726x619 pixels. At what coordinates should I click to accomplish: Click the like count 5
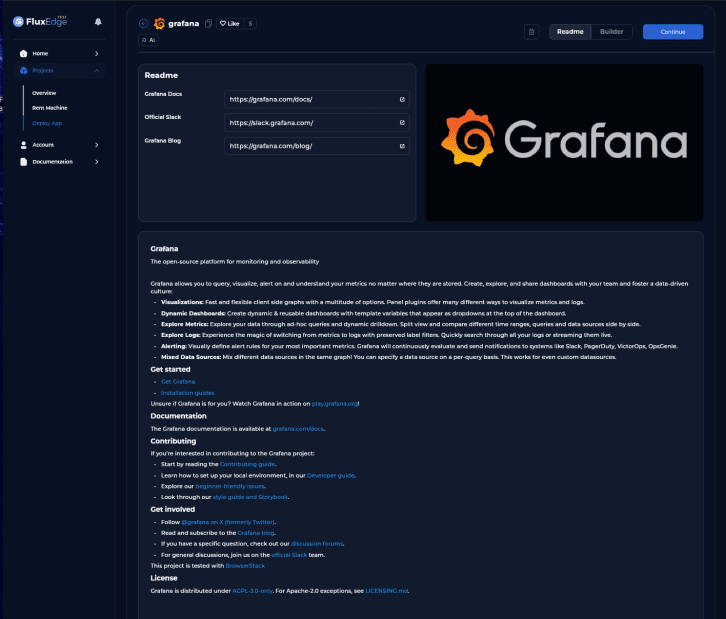coord(250,24)
